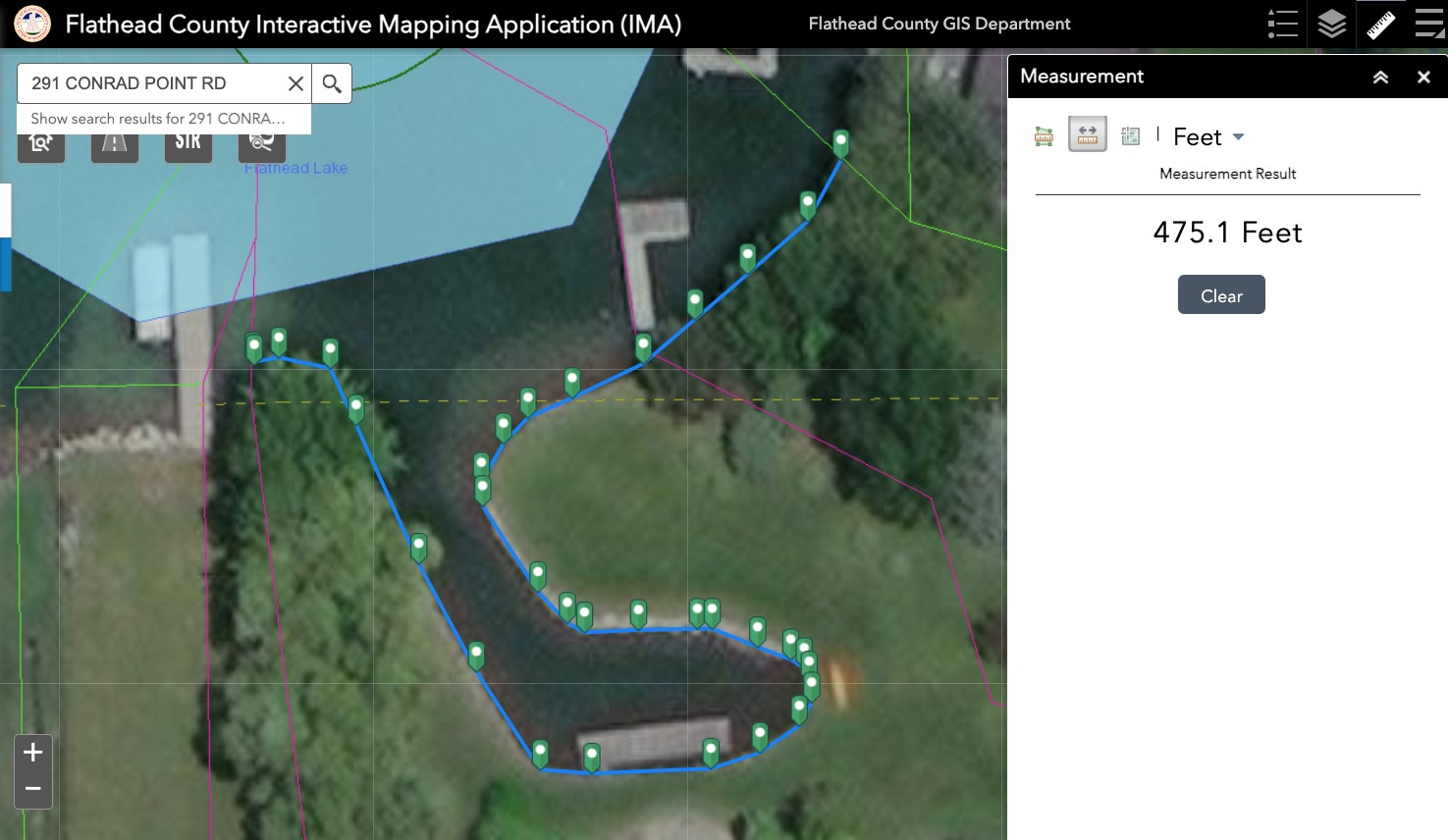Open the Legend widget in header
Viewport: 1448px width, 840px height.
1282,24
